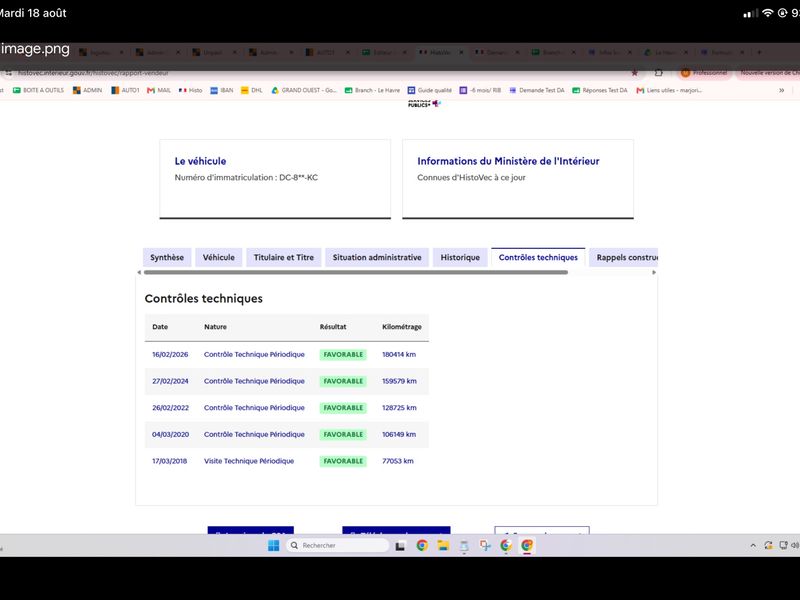Click the Kilométrage column header
Viewport: 800px width, 600px height.
tap(402, 327)
